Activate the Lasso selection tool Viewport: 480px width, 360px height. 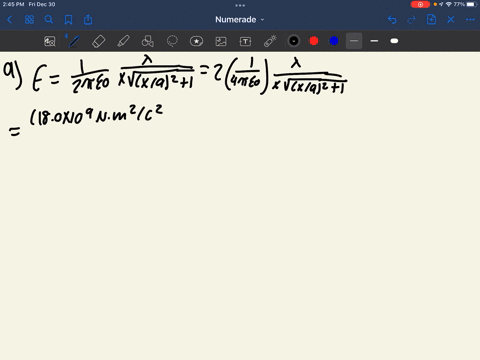[x=172, y=41]
